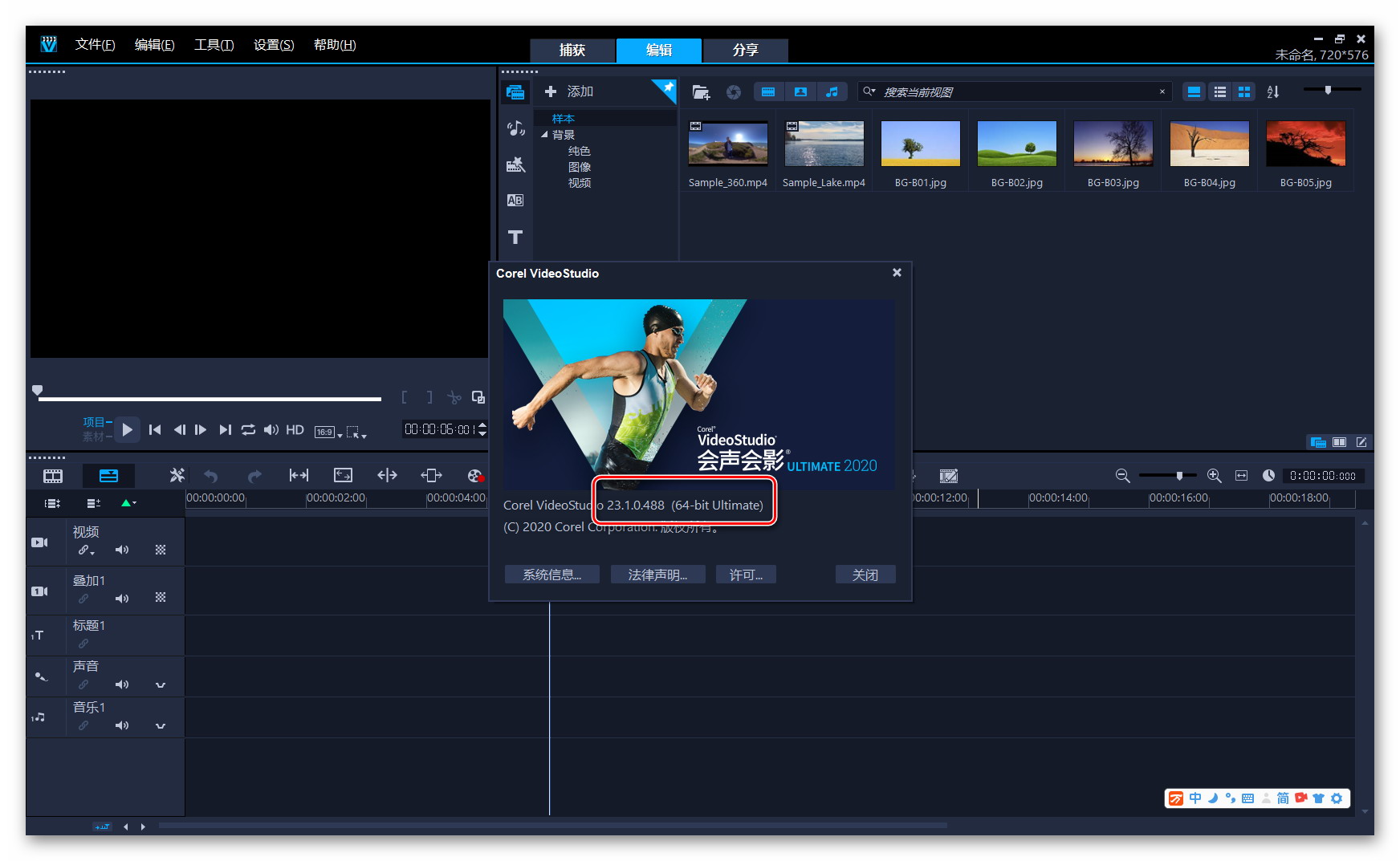Open the AB transitions library panel
This screenshot has height=861, width=1400.
[x=515, y=201]
